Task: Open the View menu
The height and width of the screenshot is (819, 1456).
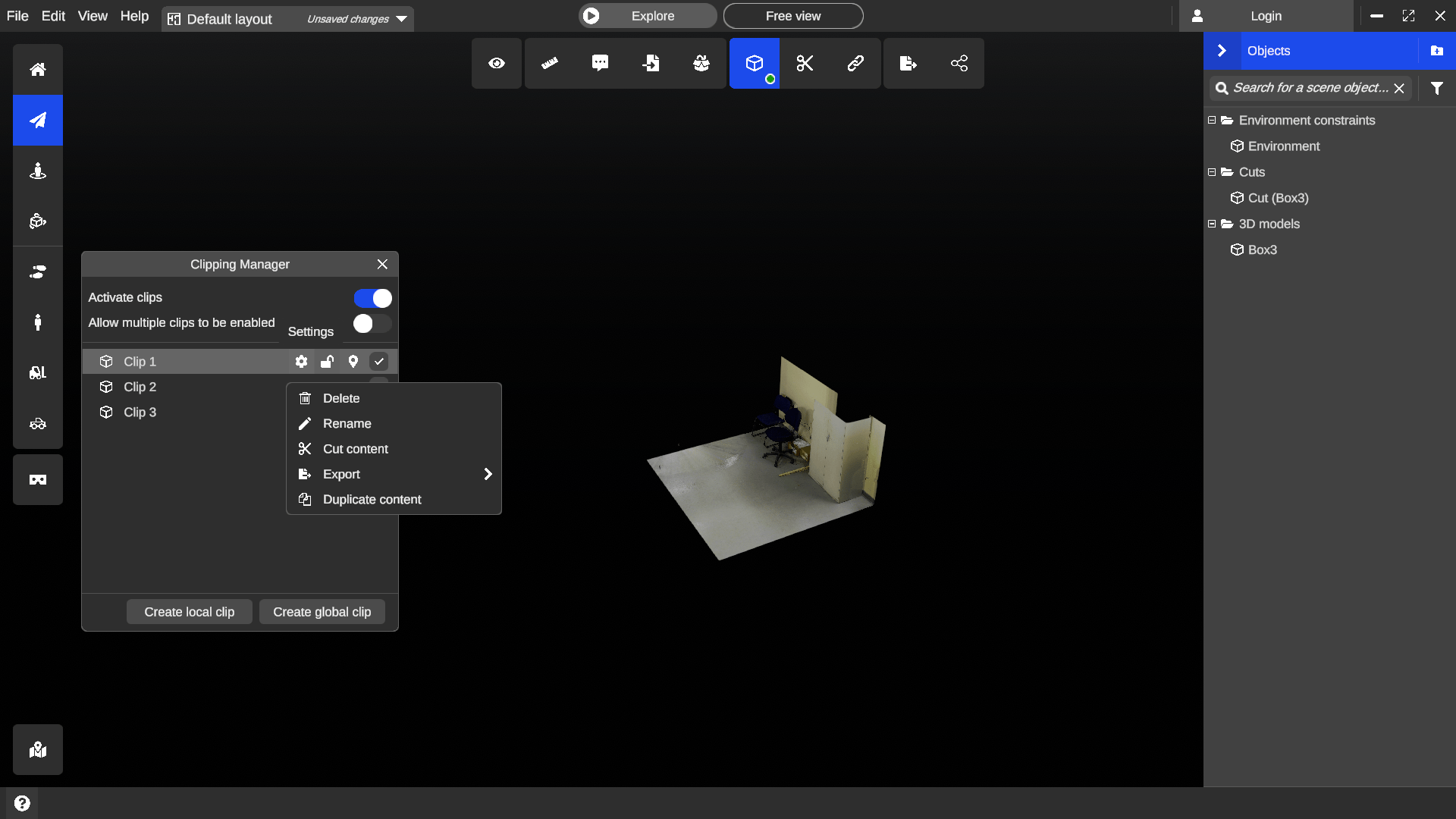Action: (x=93, y=16)
